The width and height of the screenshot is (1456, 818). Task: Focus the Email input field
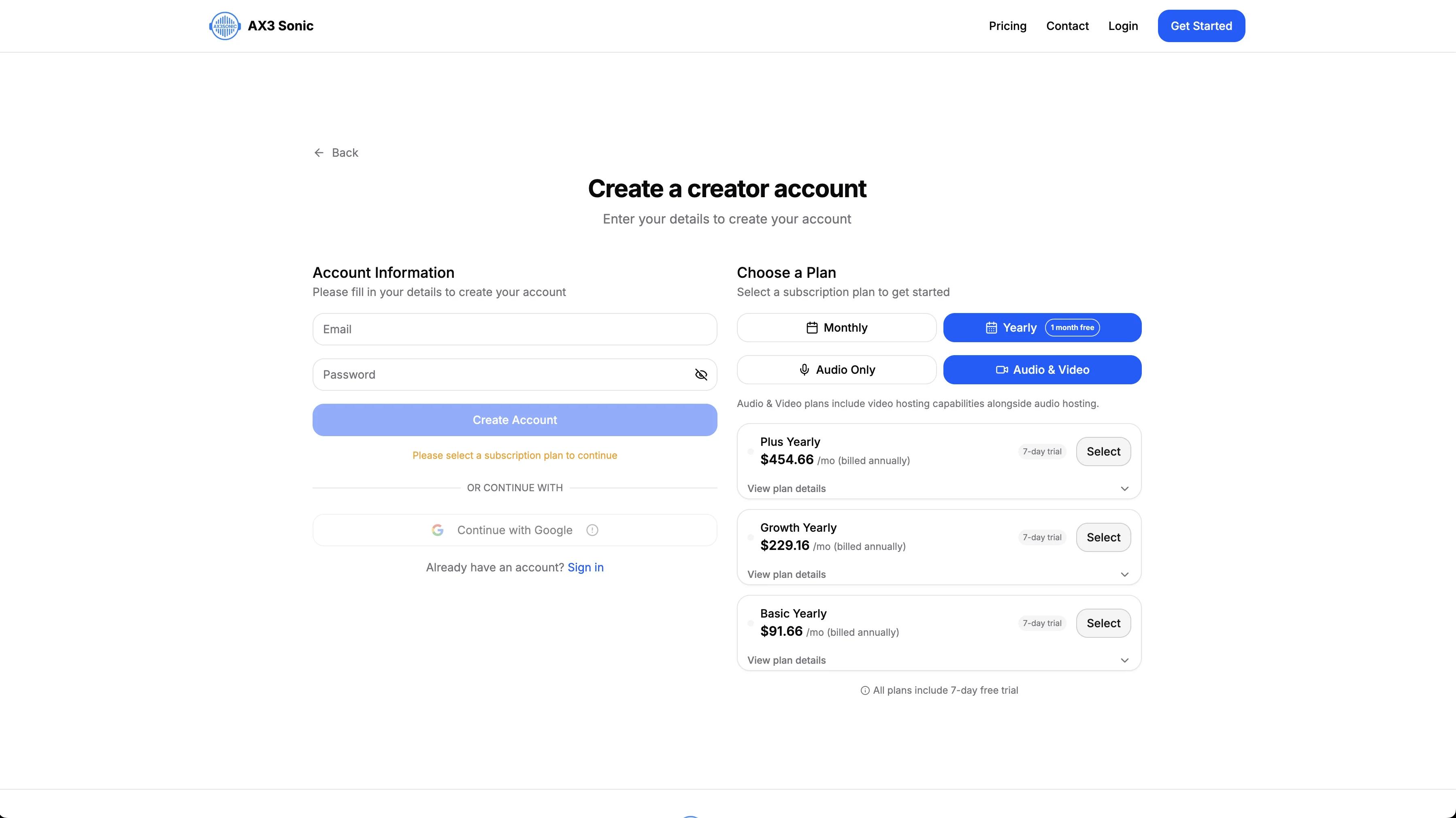tap(514, 330)
